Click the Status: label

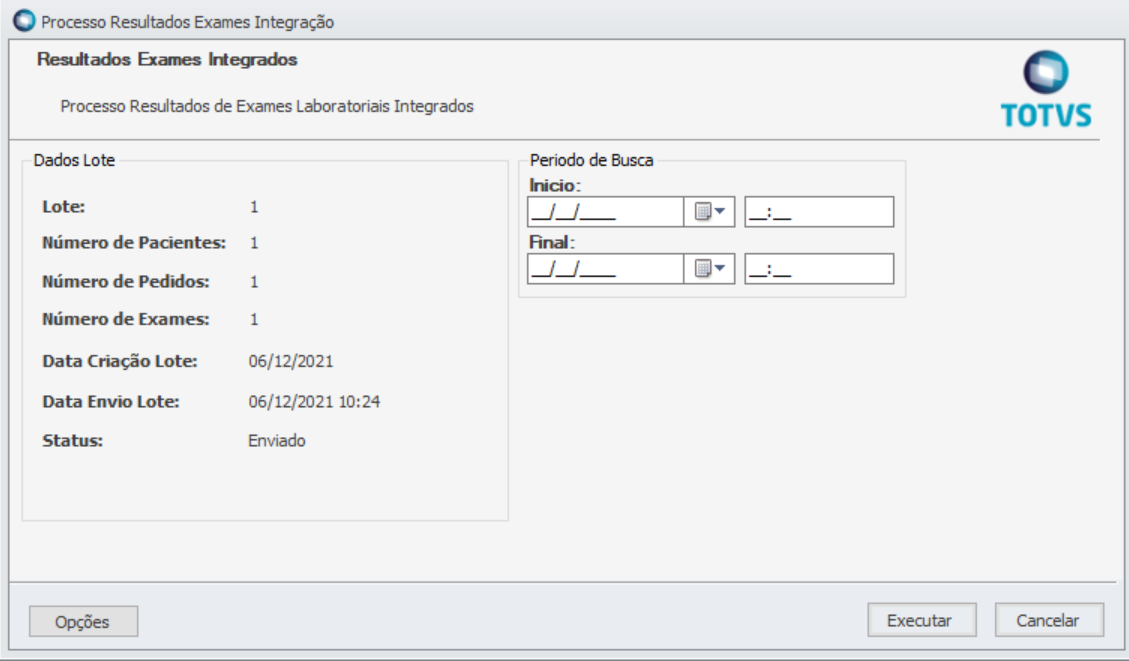coord(72,441)
